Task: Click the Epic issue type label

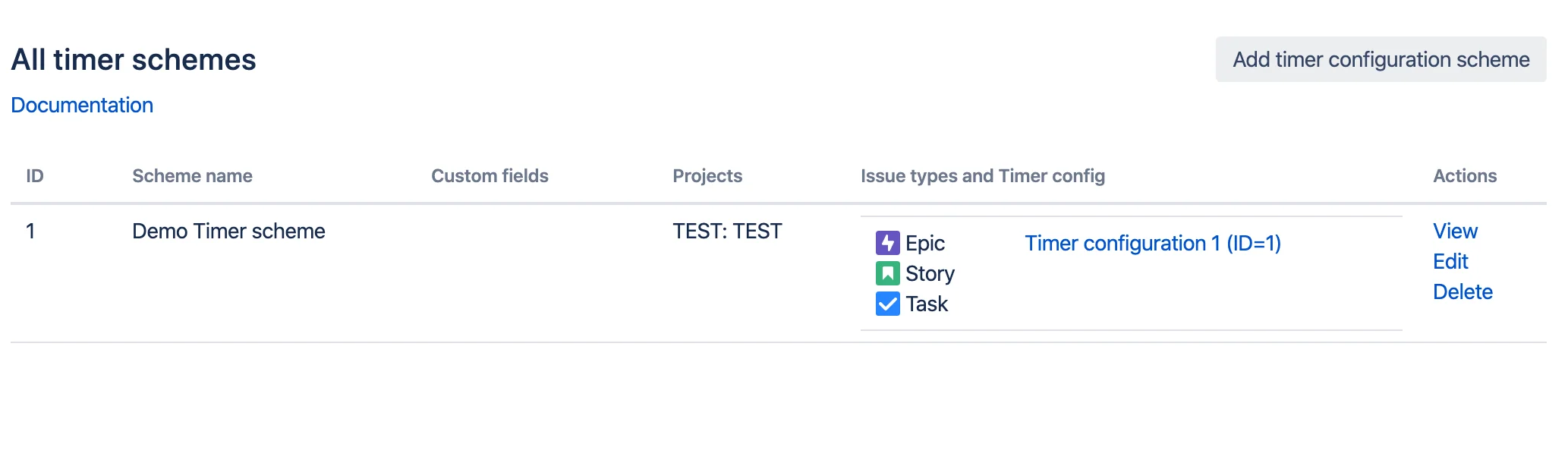Action: 925,243
